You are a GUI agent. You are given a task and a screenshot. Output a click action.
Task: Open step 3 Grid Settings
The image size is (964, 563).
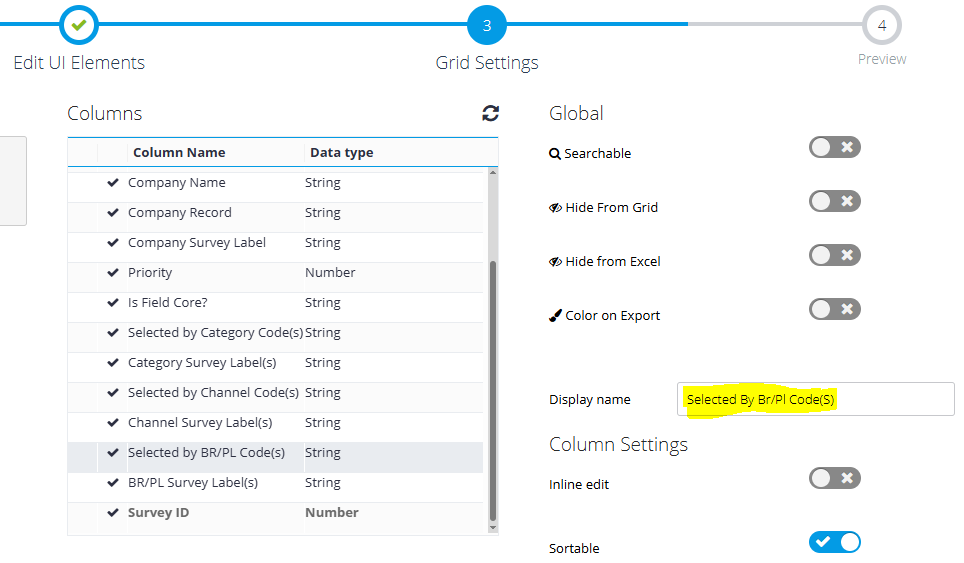[x=487, y=25]
